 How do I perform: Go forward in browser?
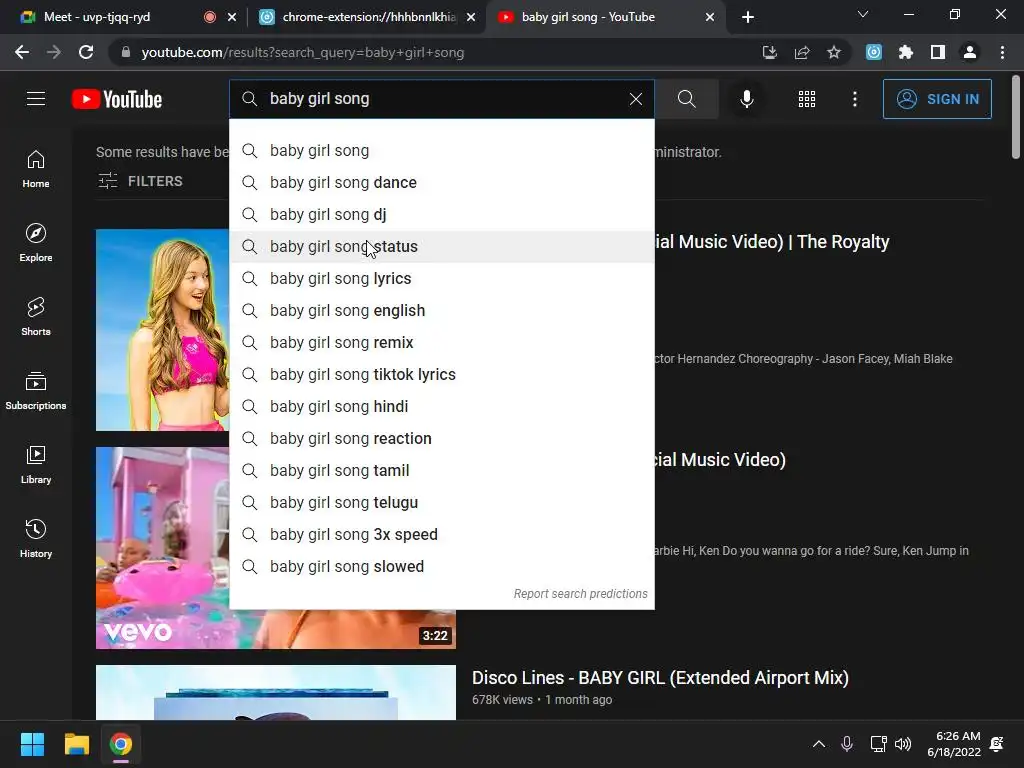[54, 52]
